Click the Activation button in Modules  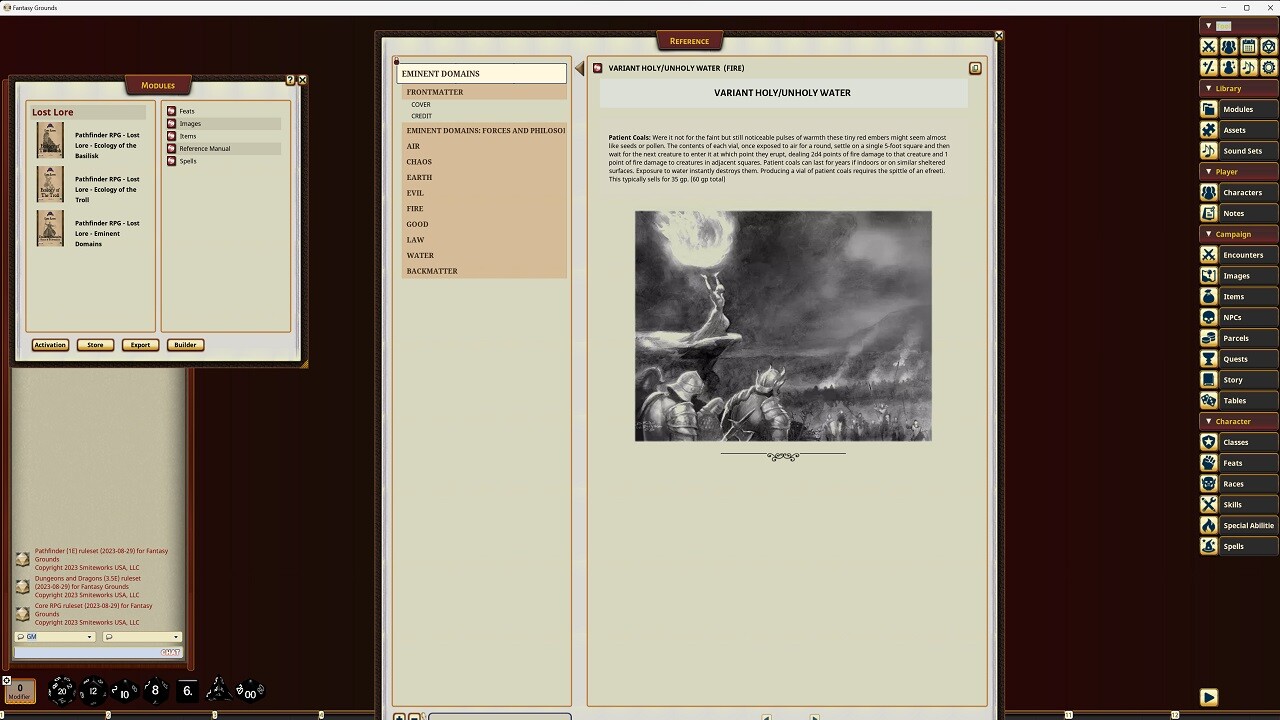50,344
